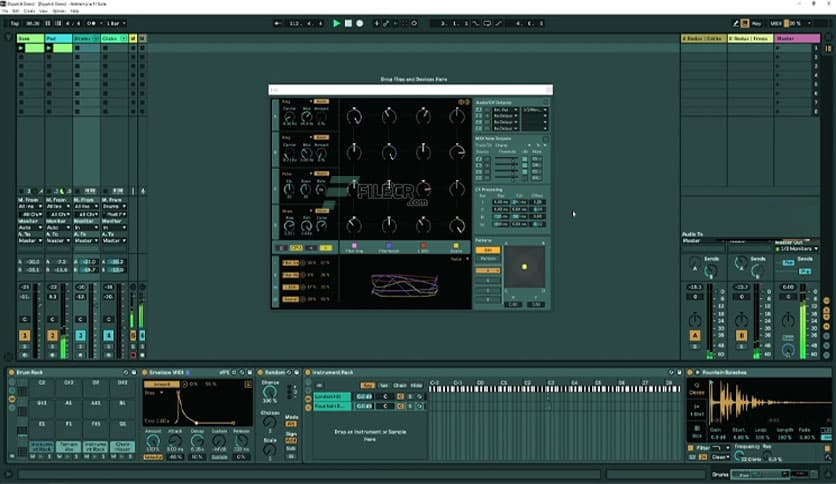Open Bass track Monitor Auto dropdown
The image size is (836, 484).
point(30,228)
